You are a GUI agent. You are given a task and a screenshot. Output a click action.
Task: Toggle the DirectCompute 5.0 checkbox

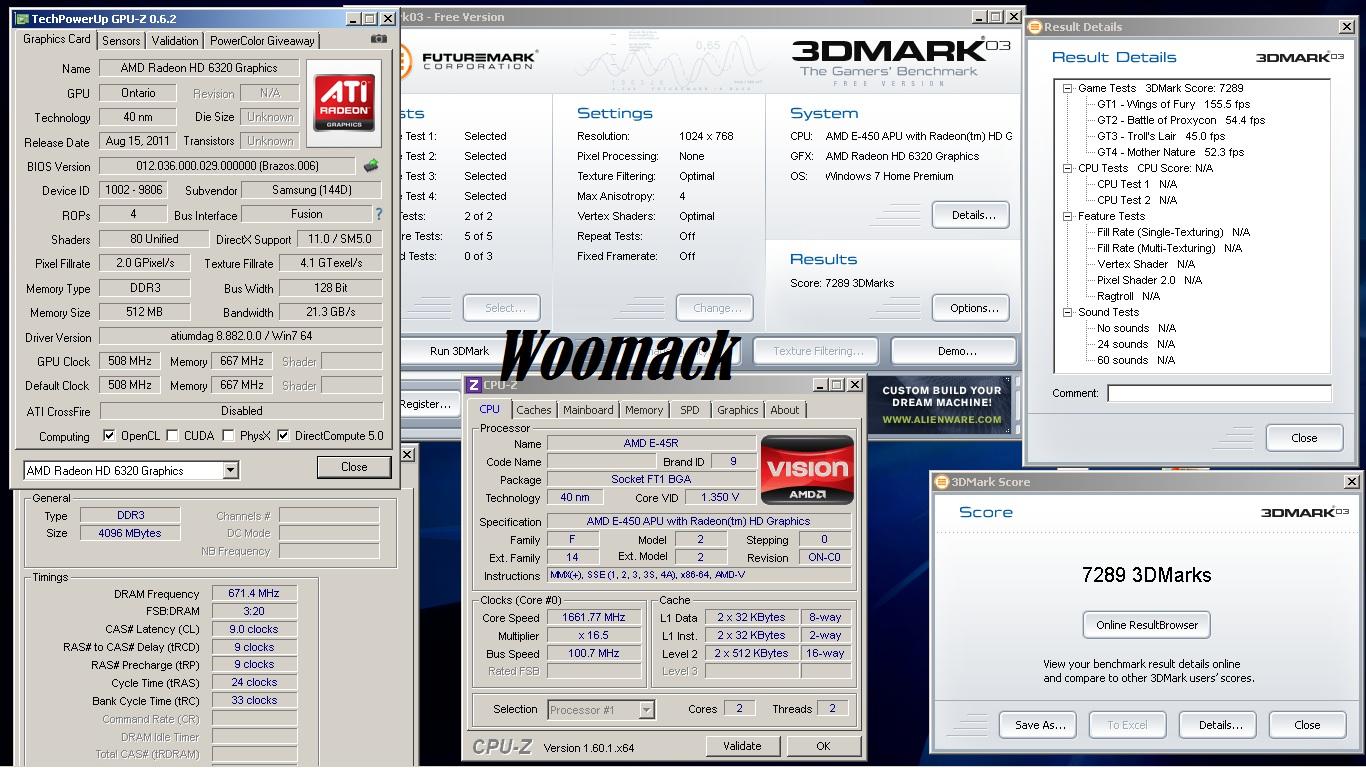284,436
